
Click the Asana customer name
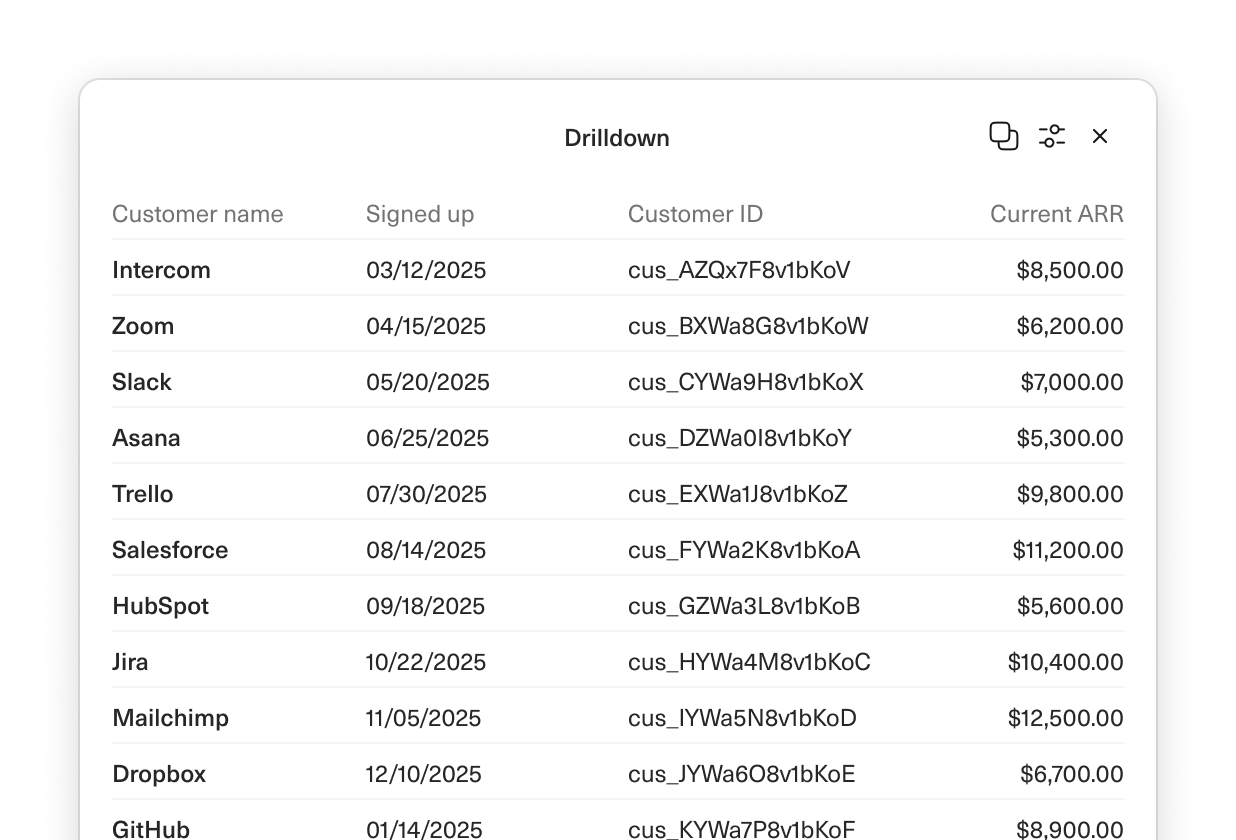[146, 438]
